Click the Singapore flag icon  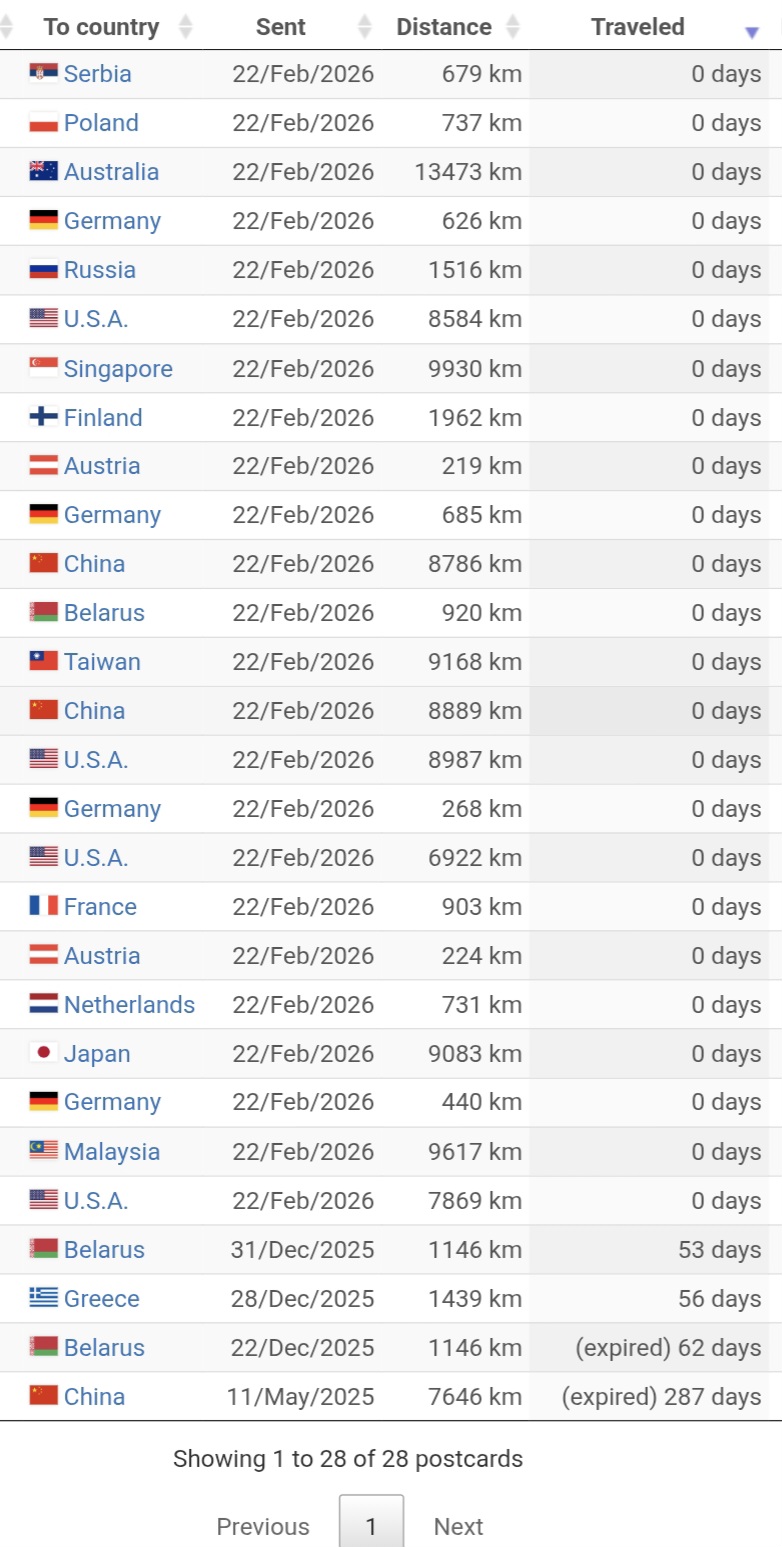point(43,368)
